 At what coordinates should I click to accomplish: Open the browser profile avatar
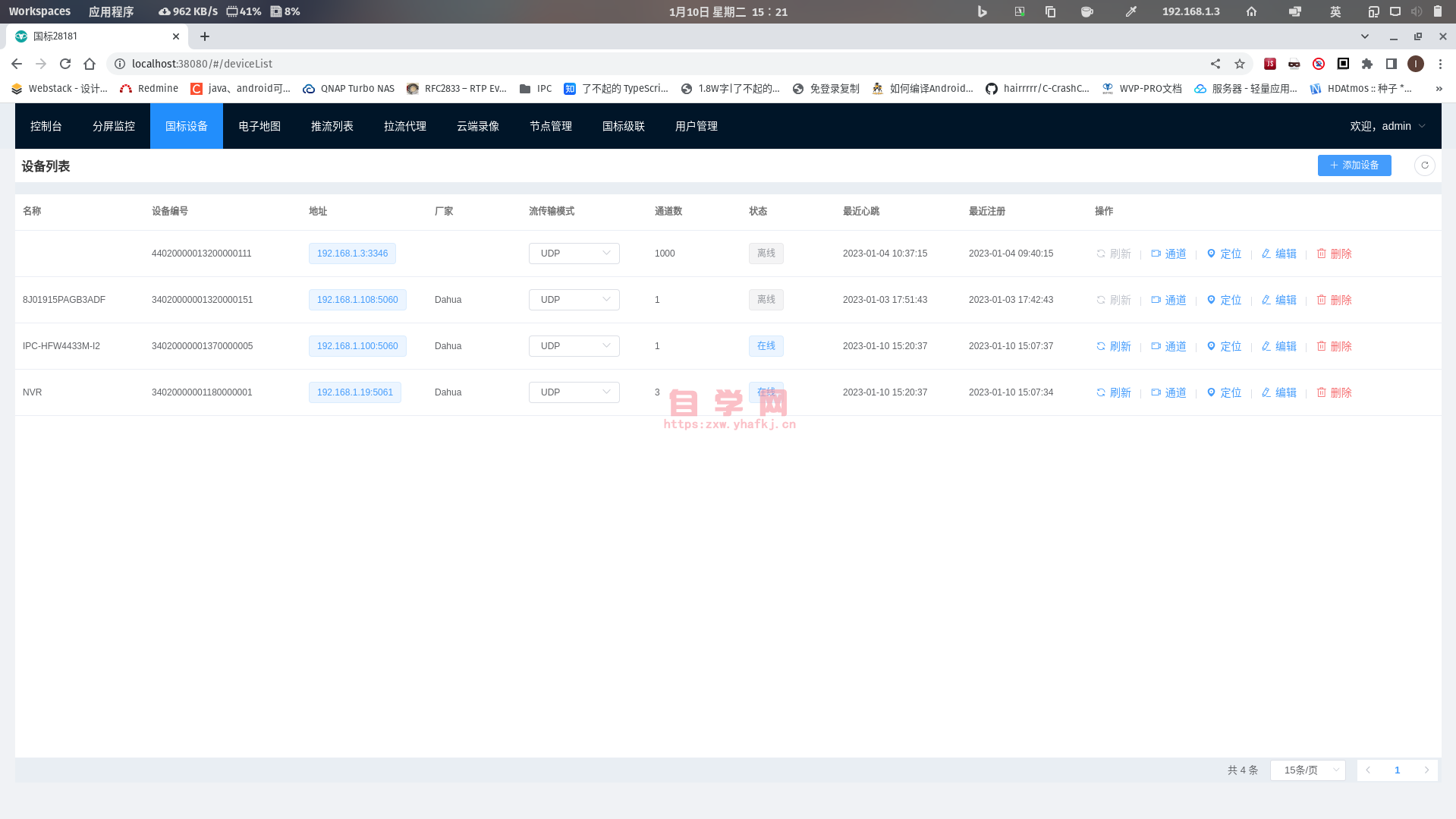click(1416, 64)
